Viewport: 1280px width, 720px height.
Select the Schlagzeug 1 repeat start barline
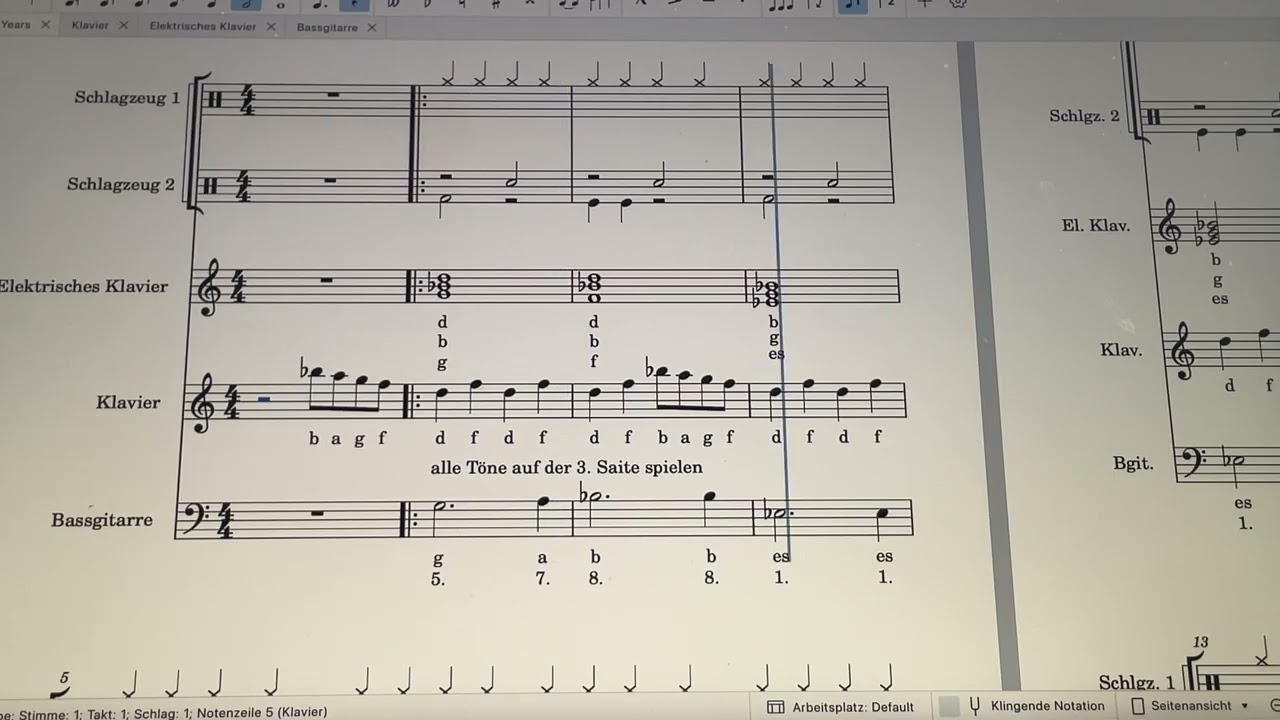(x=417, y=100)
